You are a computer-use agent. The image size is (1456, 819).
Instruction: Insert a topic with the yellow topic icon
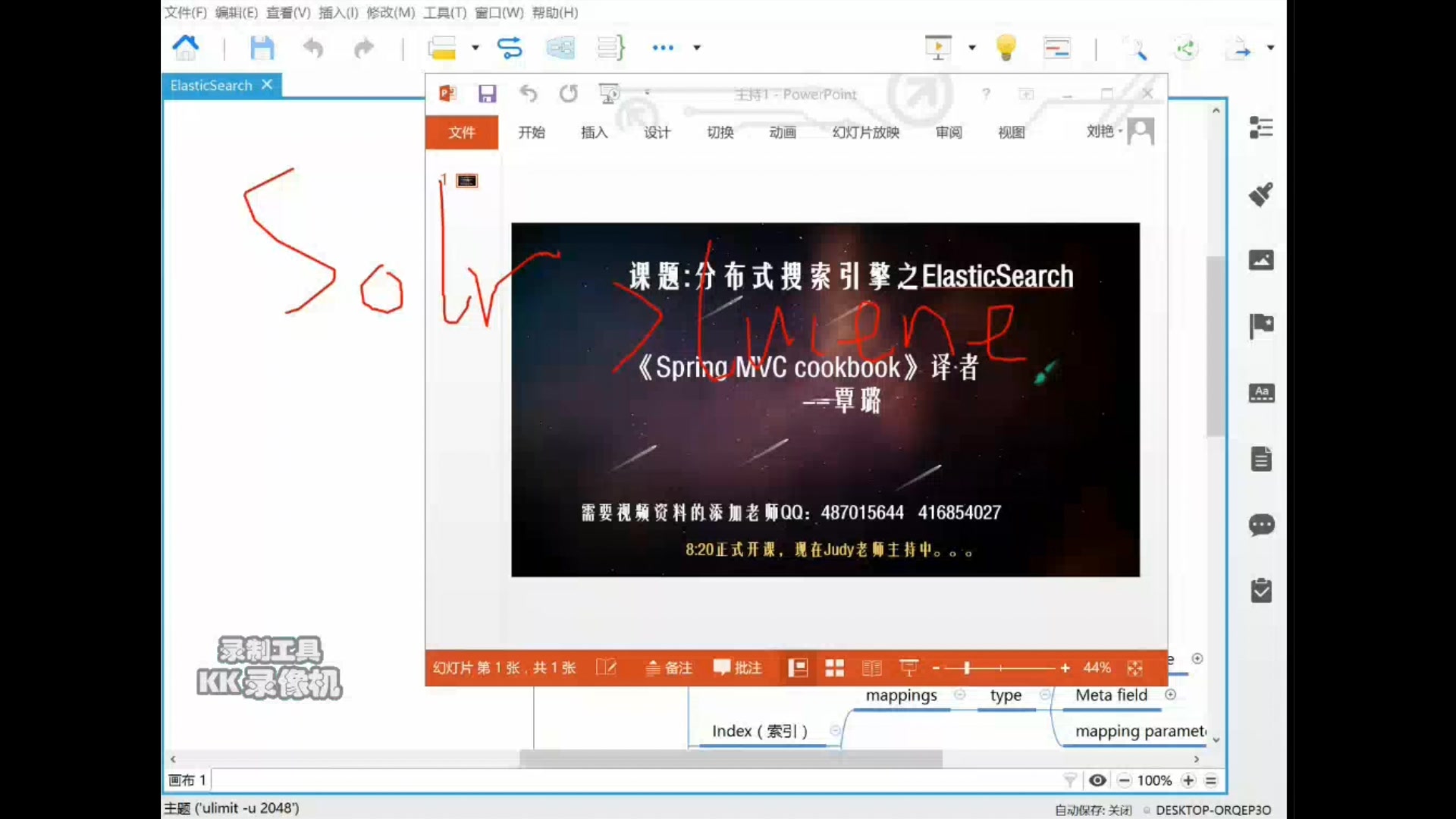point(442,48)
